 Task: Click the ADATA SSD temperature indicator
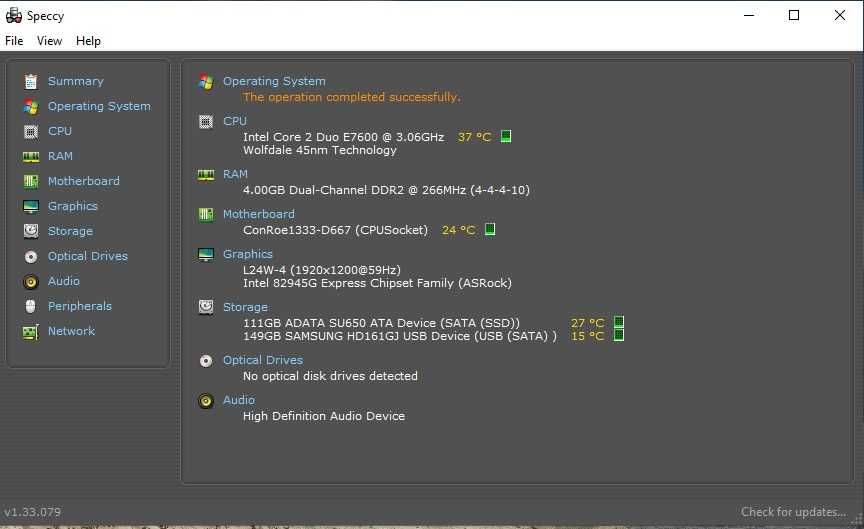point(619,322)
